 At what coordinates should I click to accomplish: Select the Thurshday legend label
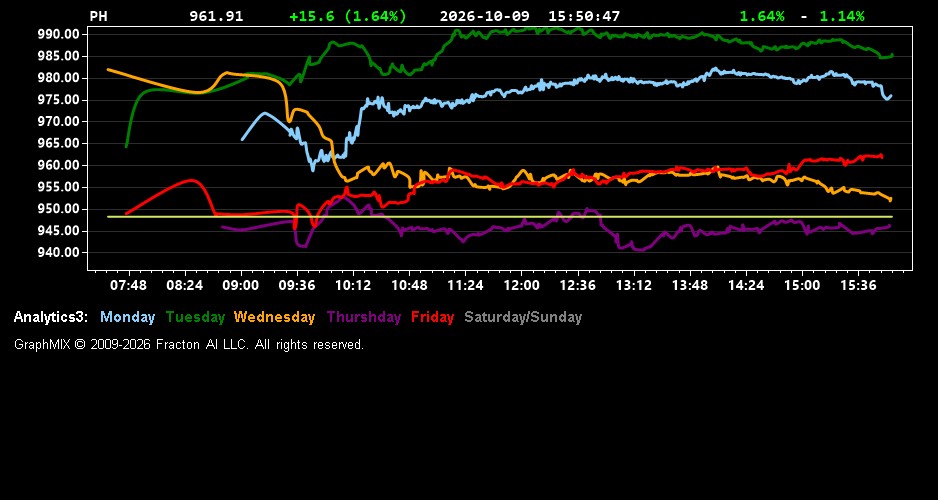pos(364,318)
